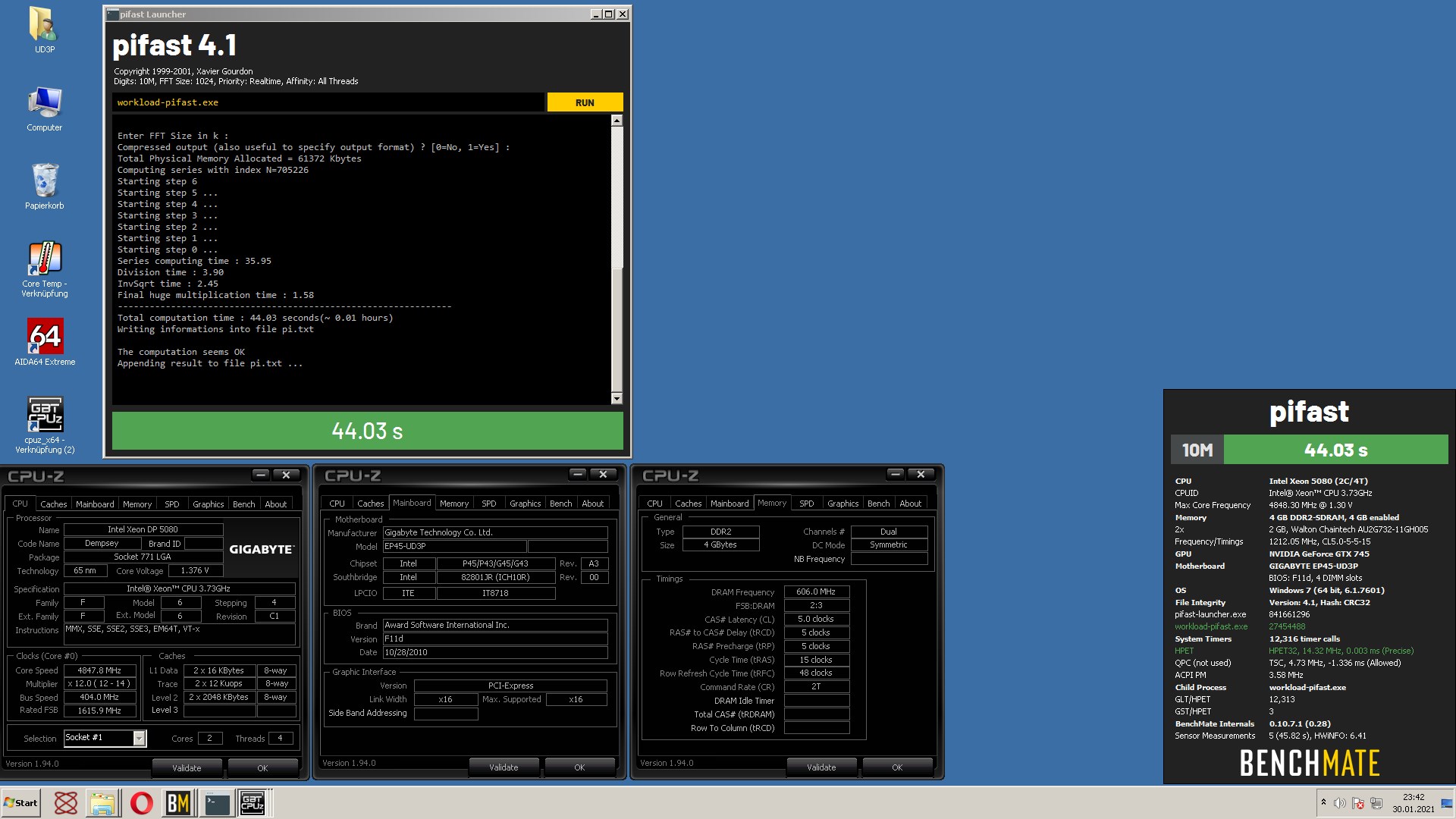Open Caches tab in right CPU-Z window
The height and width of the screenshot is (819, 1456).
(x=688, y=504)
